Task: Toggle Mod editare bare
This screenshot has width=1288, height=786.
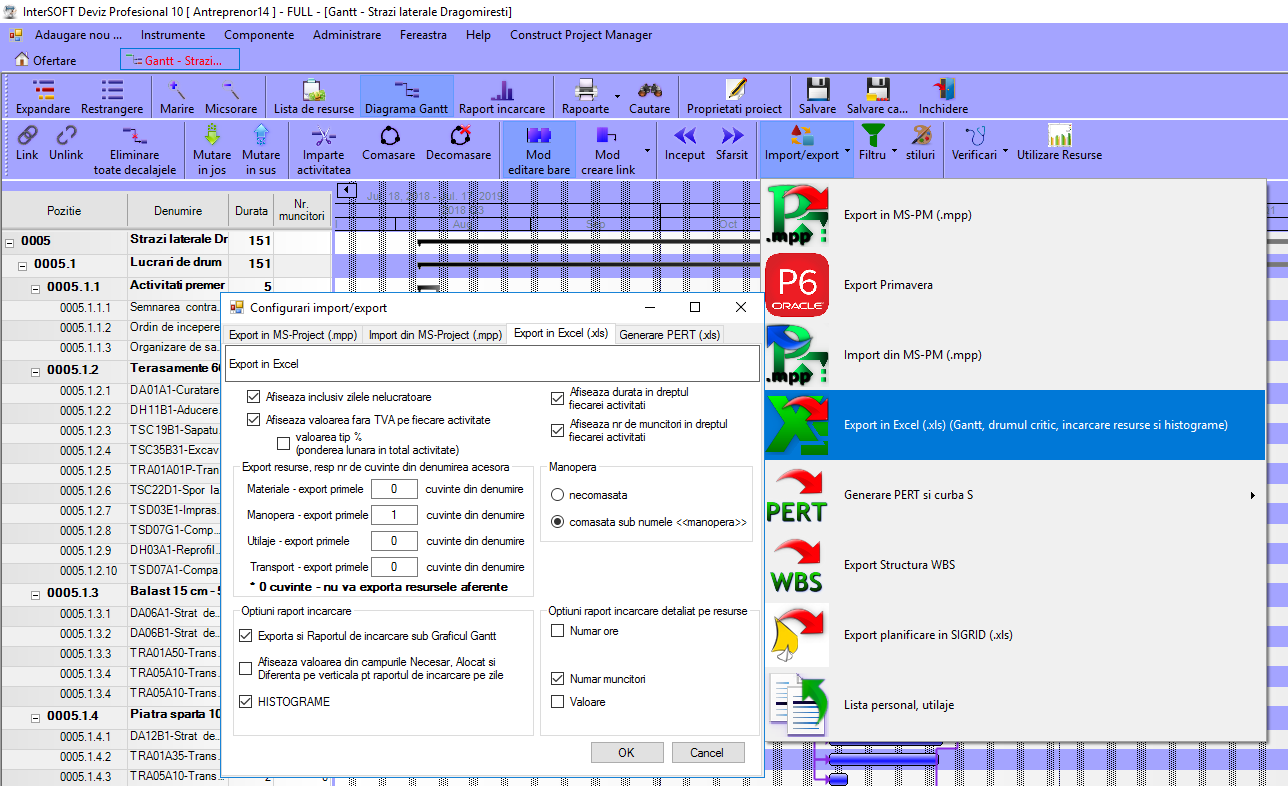Action: point(538,148)
